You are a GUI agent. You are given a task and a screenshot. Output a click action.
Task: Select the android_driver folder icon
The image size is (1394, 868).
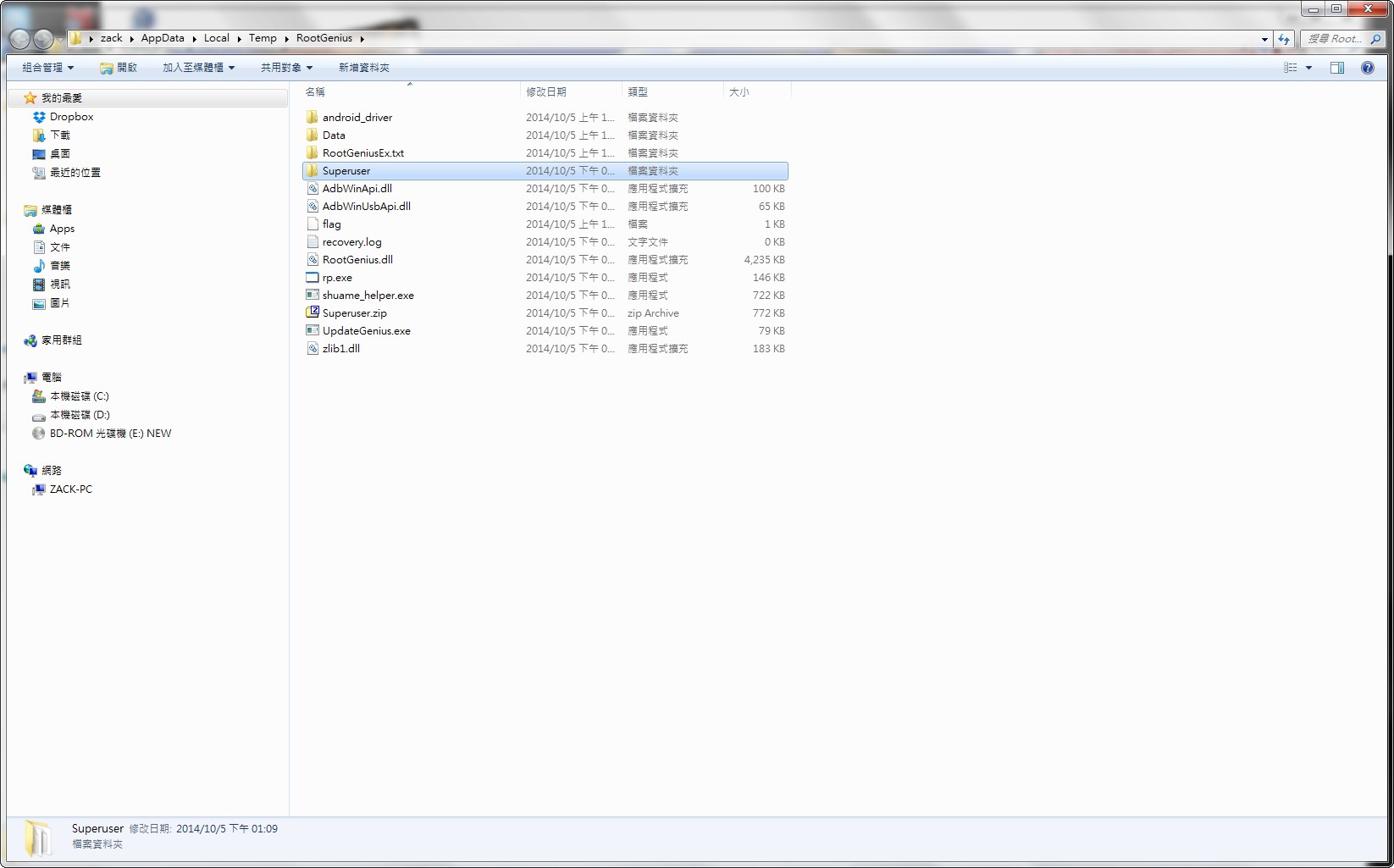[313, 117]
